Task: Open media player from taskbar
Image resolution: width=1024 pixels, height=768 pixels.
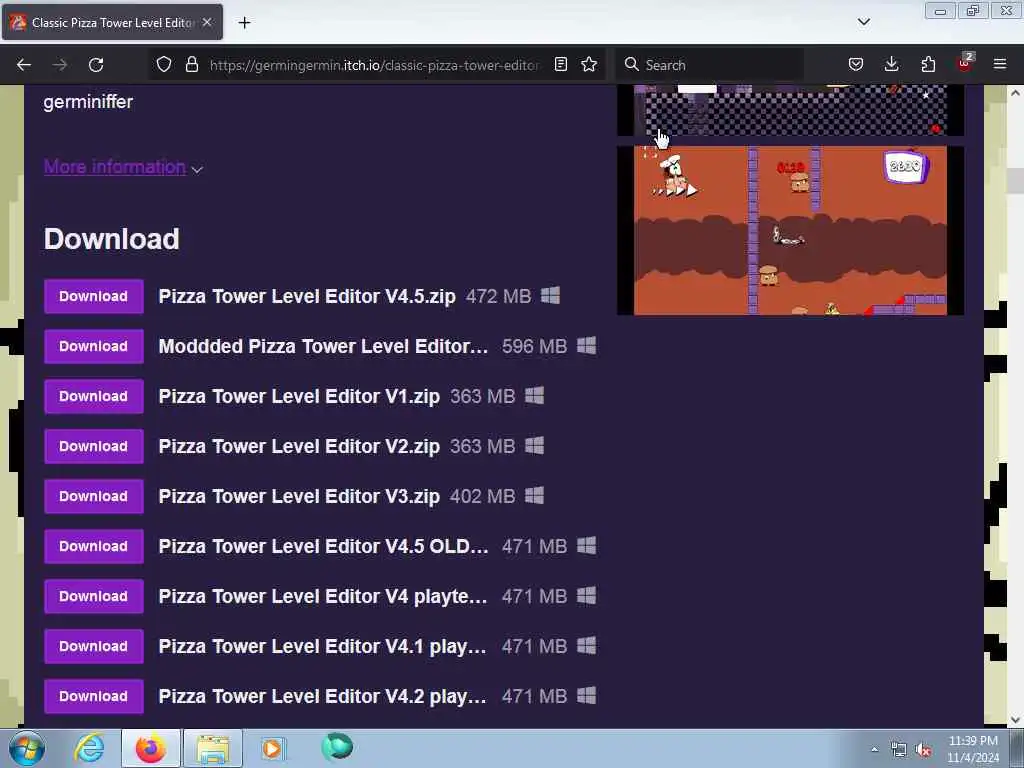Action: pyautogui.click(x=273, y=748)
